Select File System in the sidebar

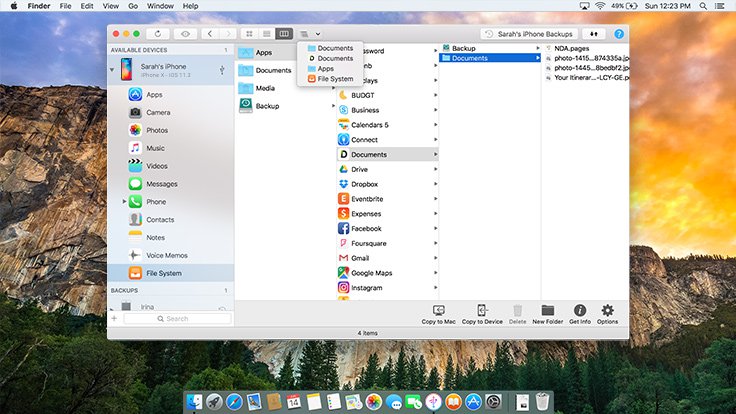click(x=171, y=273)
